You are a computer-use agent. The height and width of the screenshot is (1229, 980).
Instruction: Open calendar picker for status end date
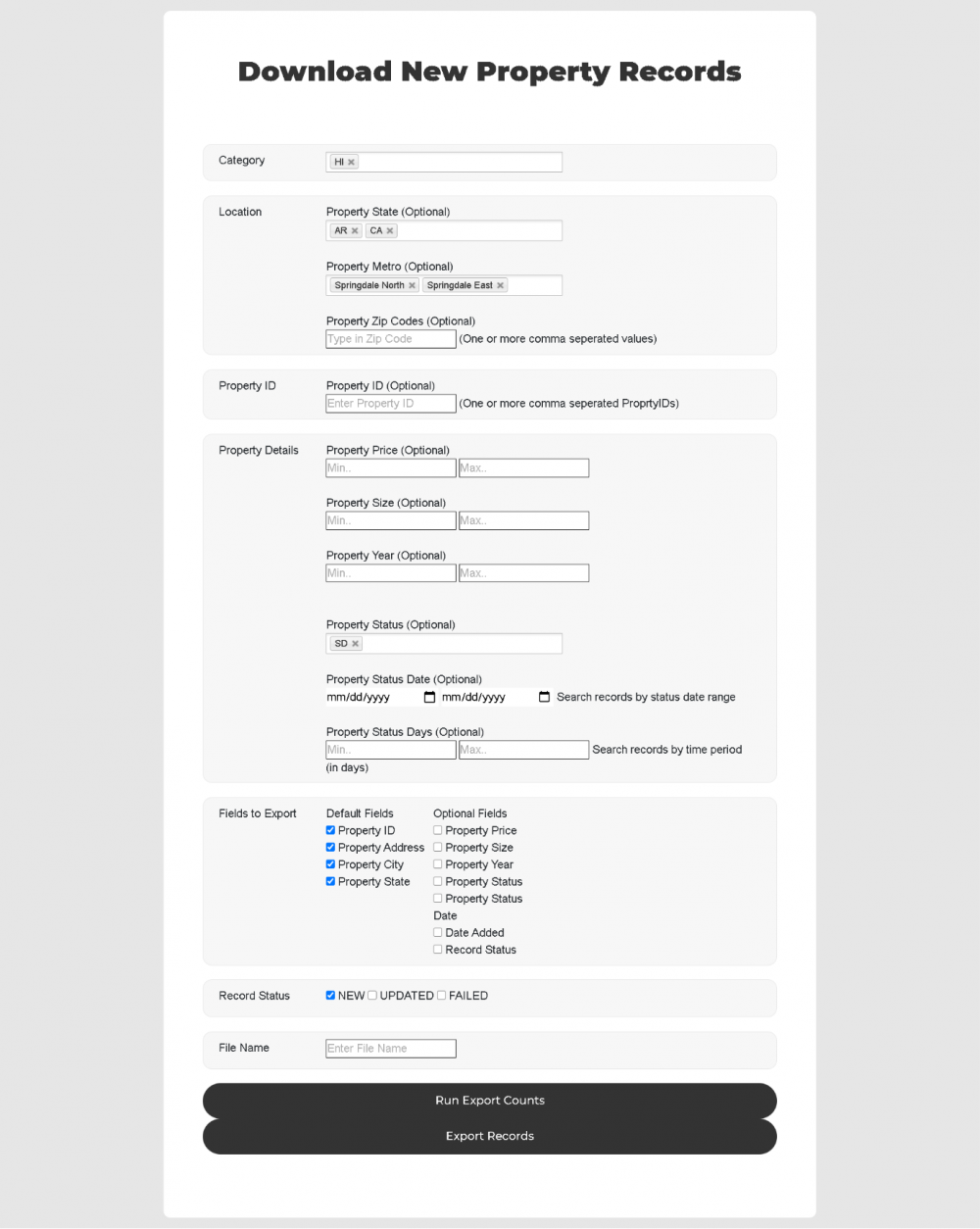545,698
